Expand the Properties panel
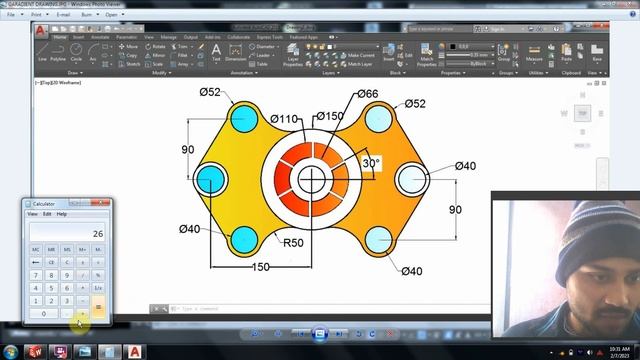 click(453, 73)
